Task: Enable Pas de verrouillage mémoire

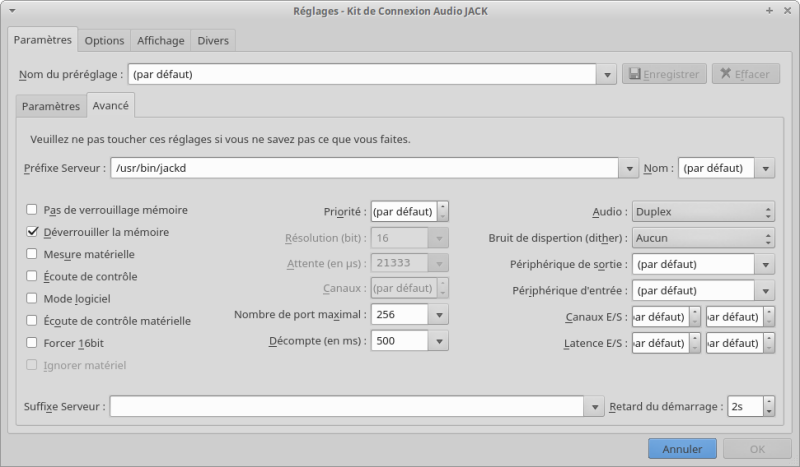Action: pyautogui.click(x=32, y=210)
